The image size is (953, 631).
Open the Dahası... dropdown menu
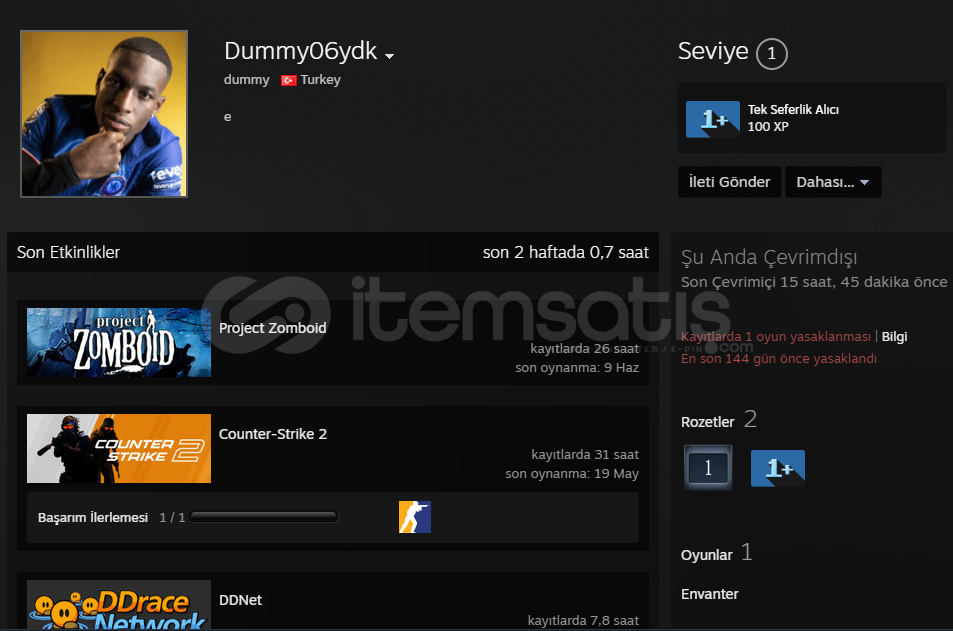(833, 182)
